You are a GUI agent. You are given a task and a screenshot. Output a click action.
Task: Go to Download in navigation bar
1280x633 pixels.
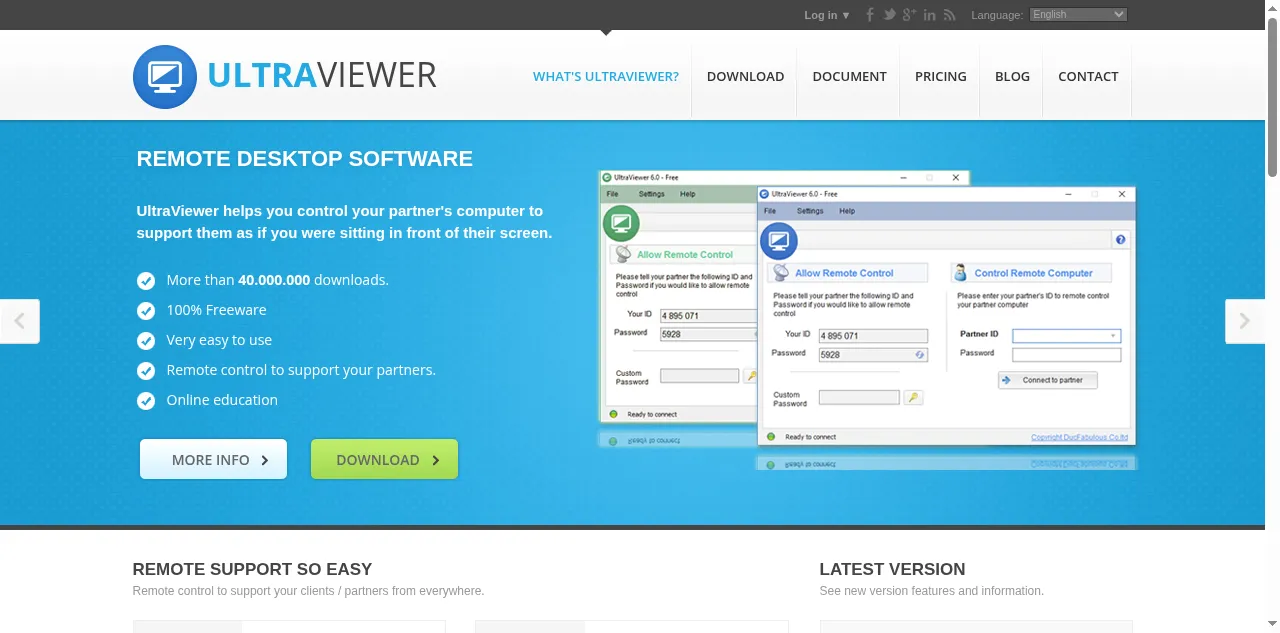tap(745, 76)
